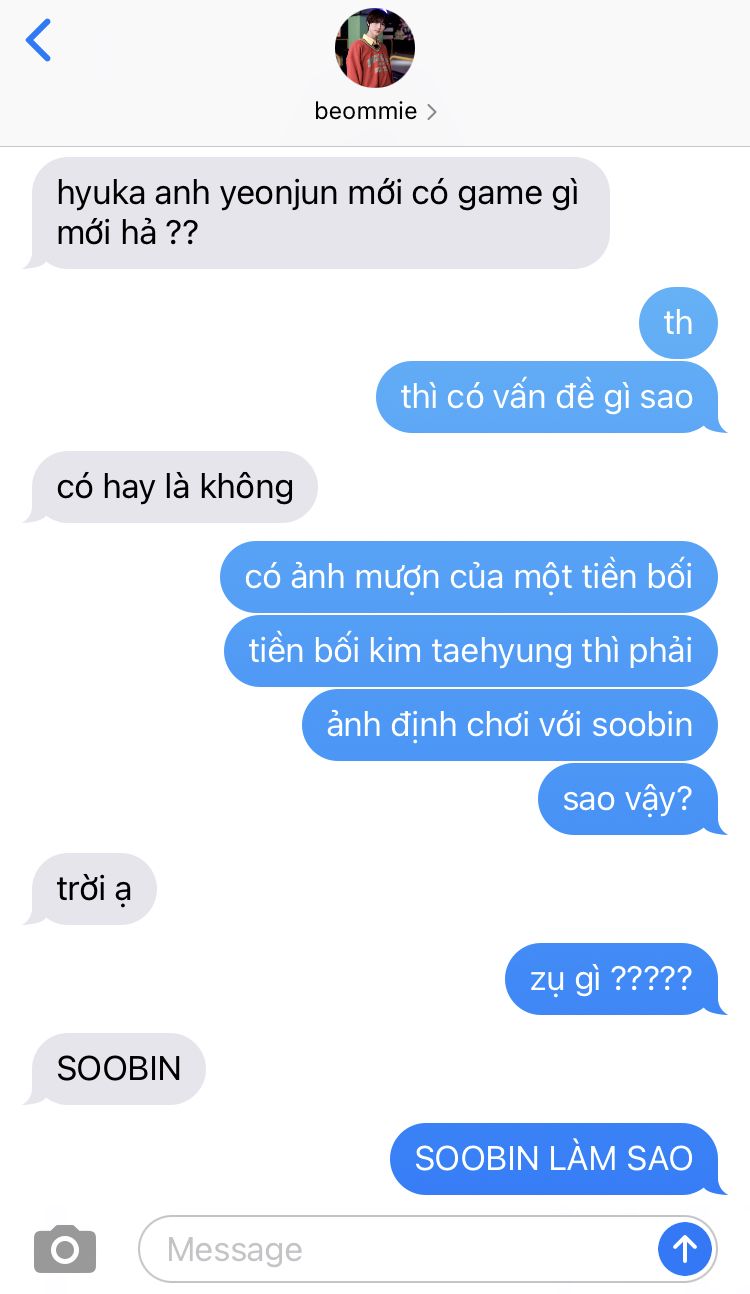The image size is (750, 1294).
Task: Select the "hyuka anh yeonjun" gray message bubble
Action: point(317,213)
